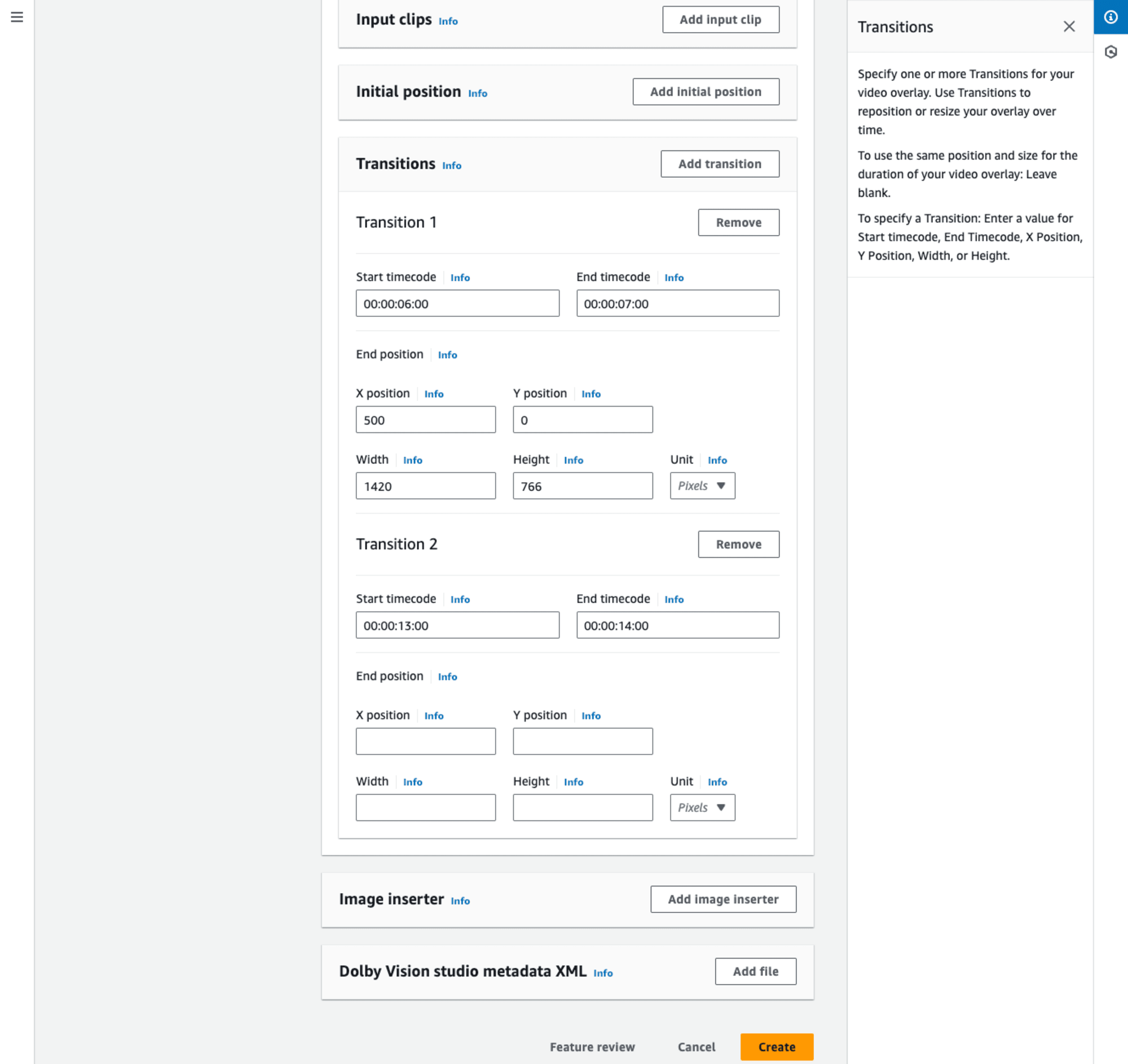Edit Transition 1 end timecode field
The width and height of the screenshot is (1128, 1064).
(x=677, y=303)
